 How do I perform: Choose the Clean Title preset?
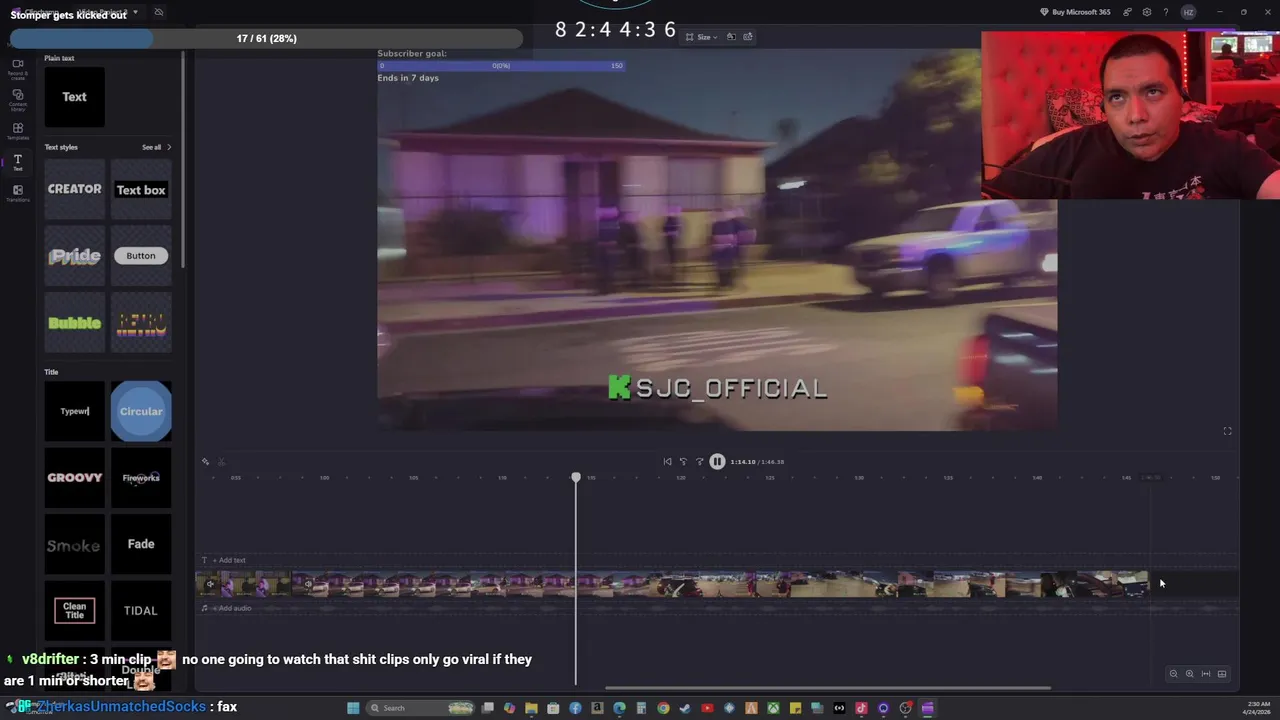(x=74, y=611)
